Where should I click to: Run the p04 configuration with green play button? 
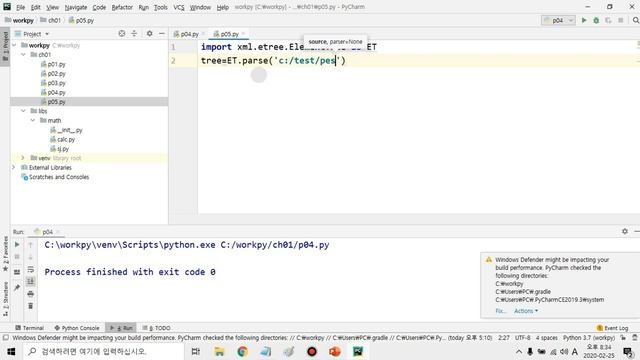click(584, 20)
